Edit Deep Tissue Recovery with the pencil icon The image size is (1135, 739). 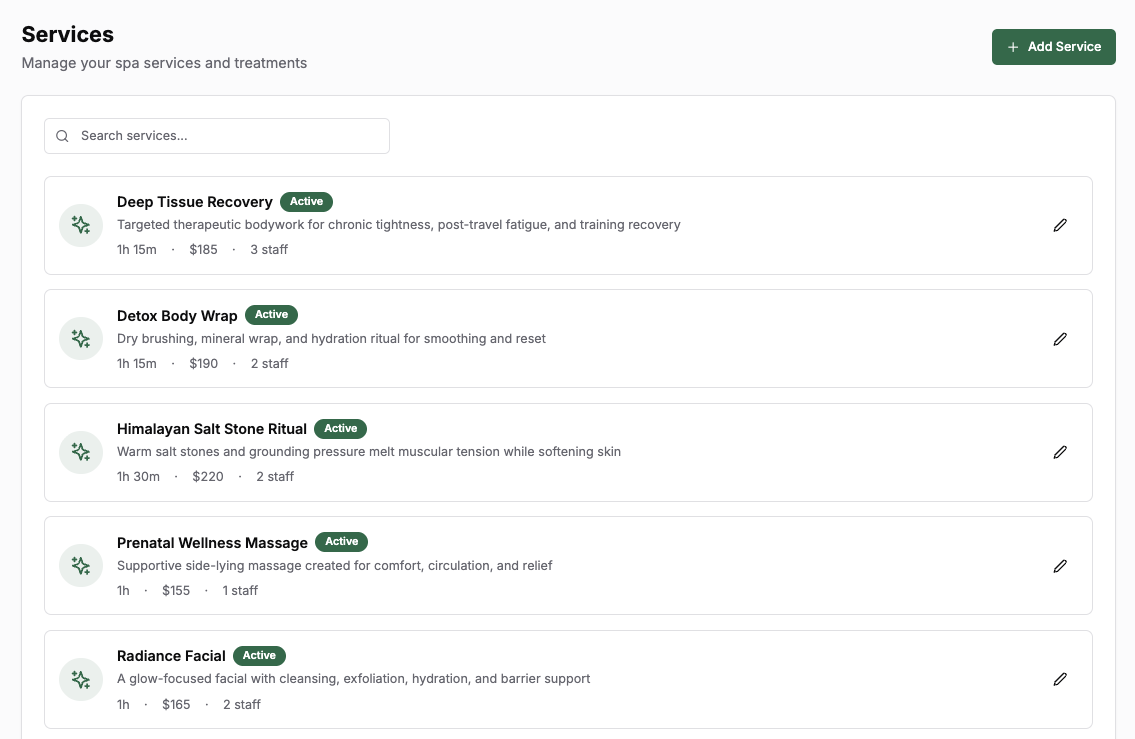point(1060,225)
